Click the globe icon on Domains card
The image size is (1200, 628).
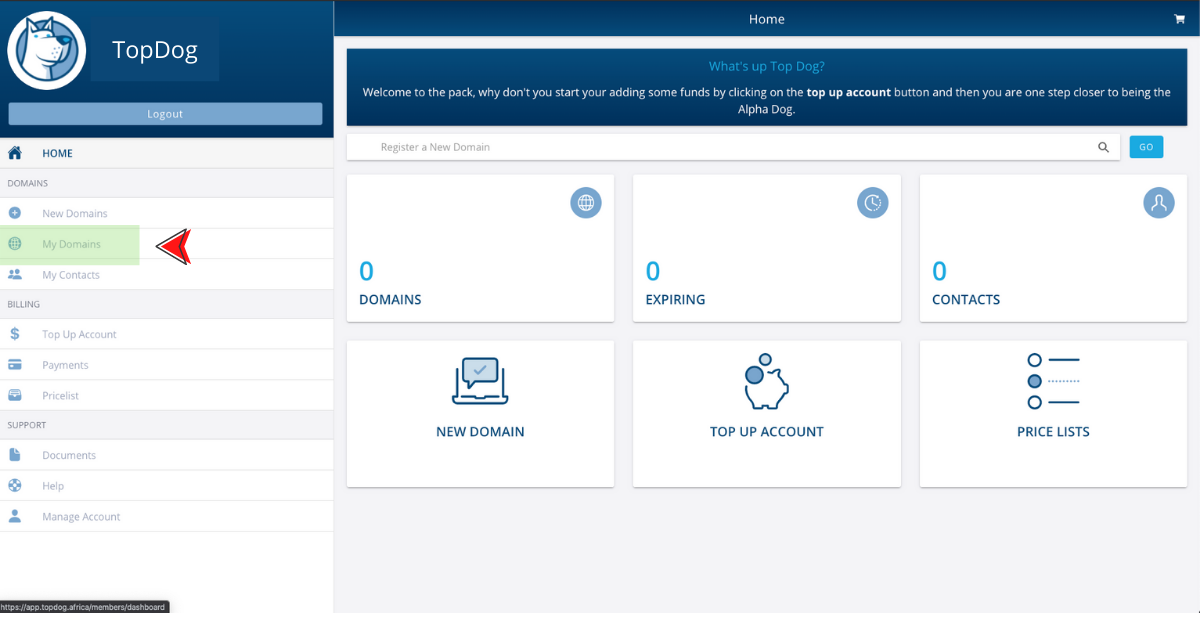(x=586, y=203)
